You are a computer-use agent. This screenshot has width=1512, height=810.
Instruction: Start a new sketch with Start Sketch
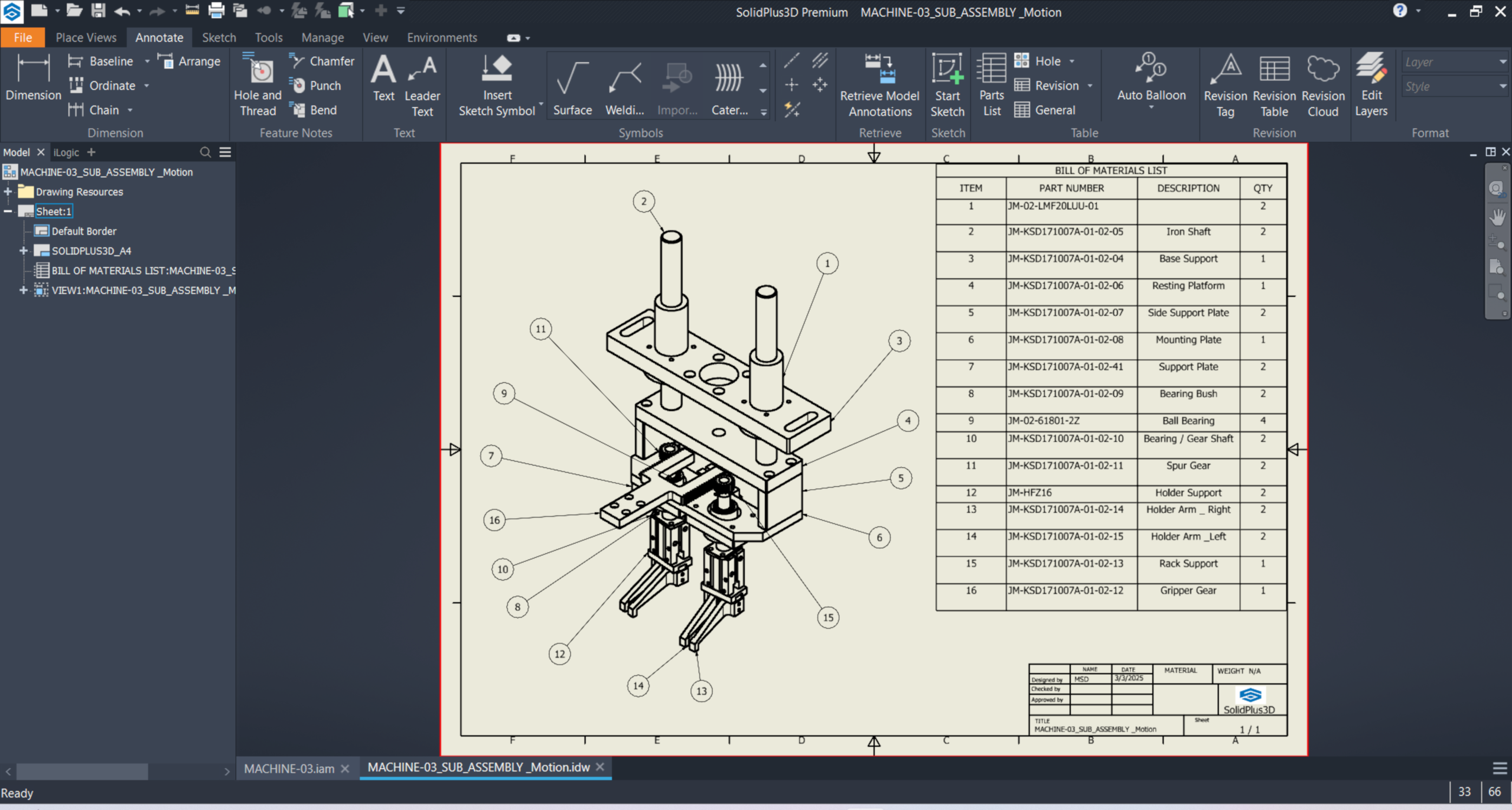[x=947, y=86]
